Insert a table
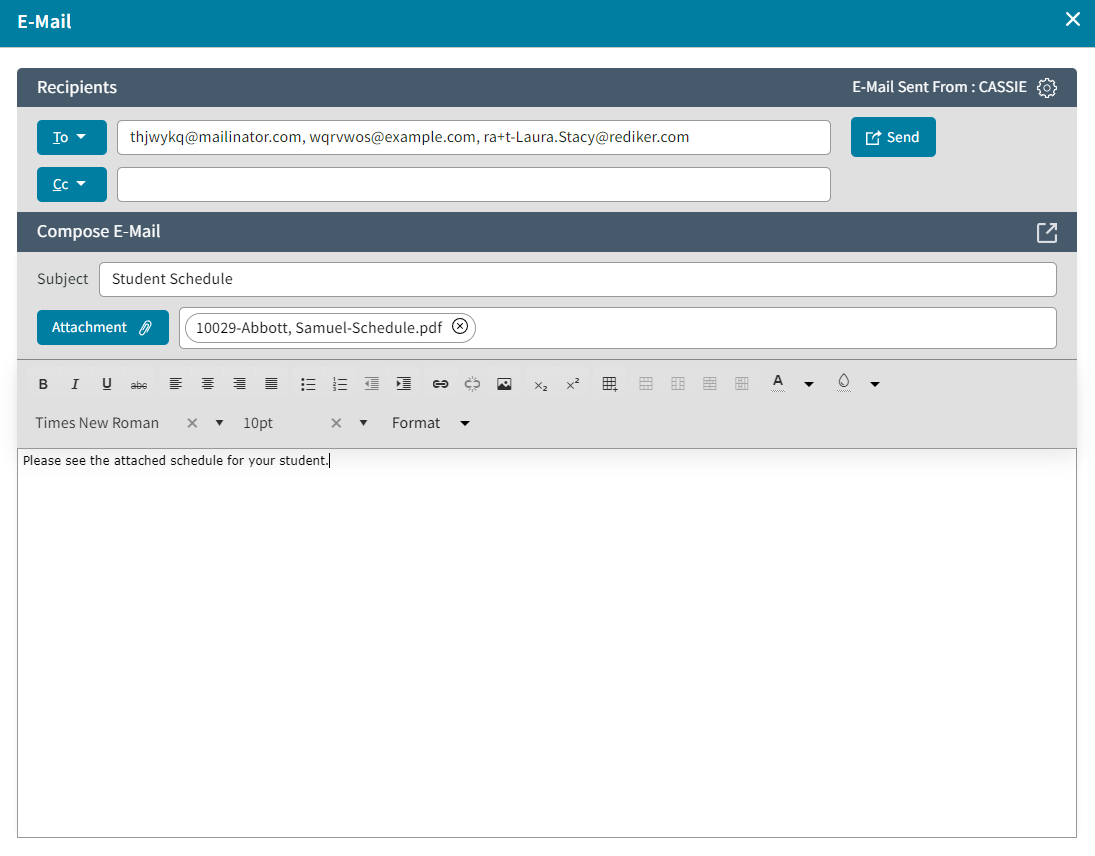Image resolution: width=1095 pixels, height=856 pixels. tap(610, 384)
